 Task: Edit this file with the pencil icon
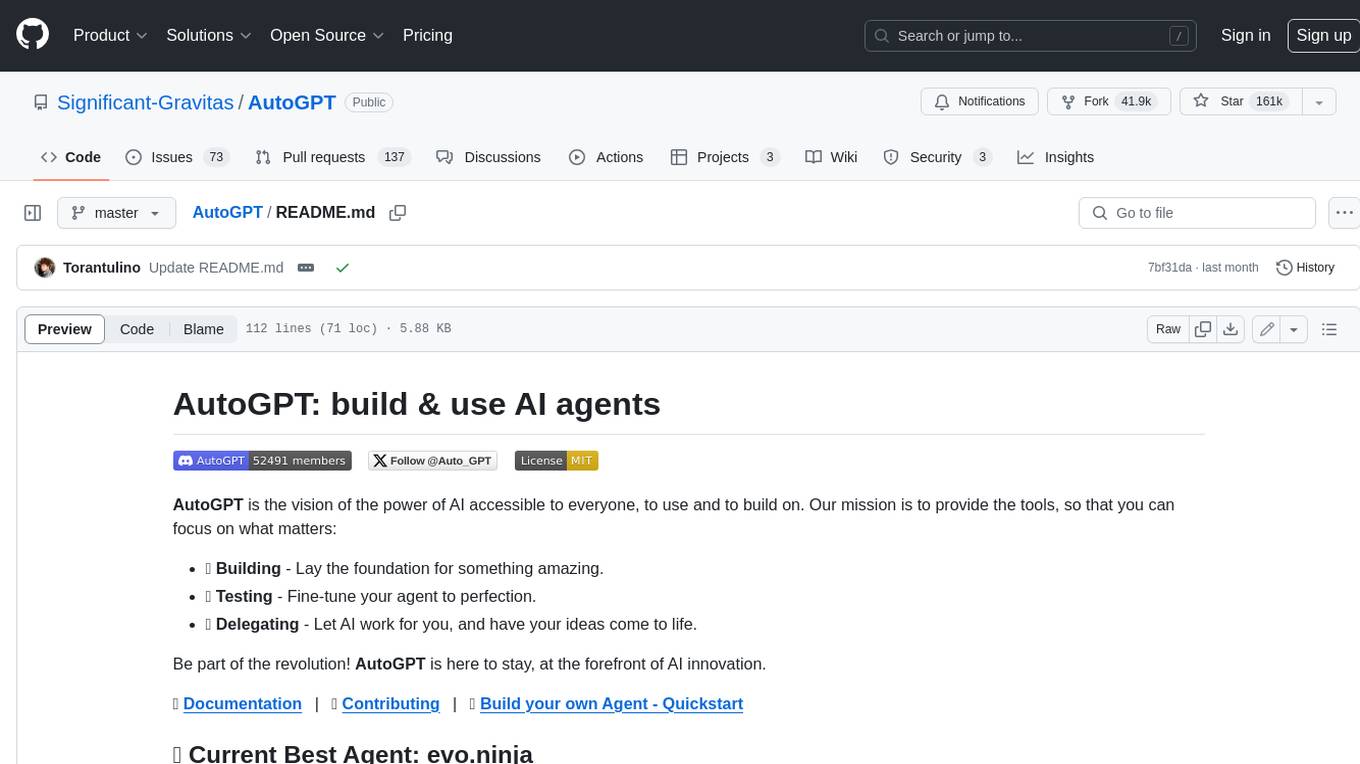(1267, 329)
